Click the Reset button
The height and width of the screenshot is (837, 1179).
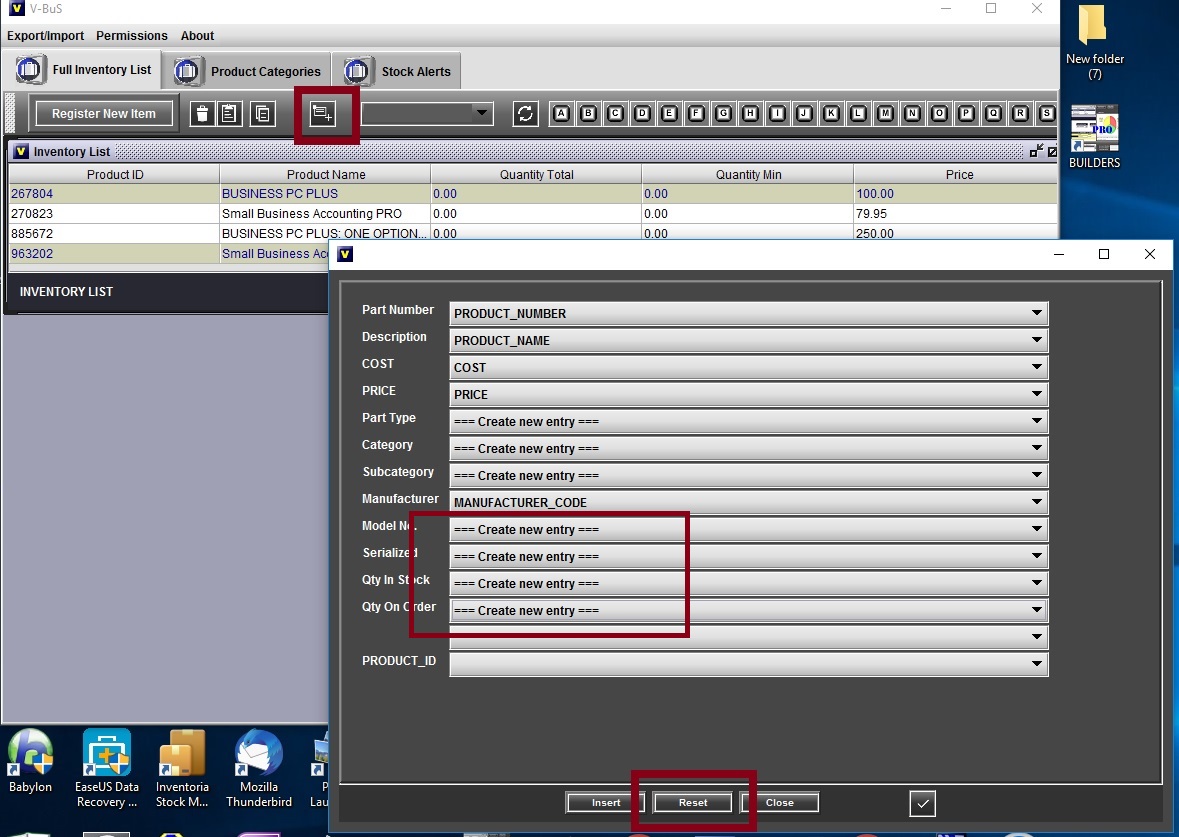693,802
